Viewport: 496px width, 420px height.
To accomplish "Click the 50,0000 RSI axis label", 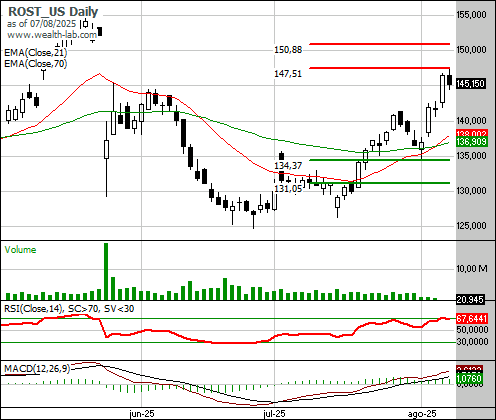I will (472, 330).
